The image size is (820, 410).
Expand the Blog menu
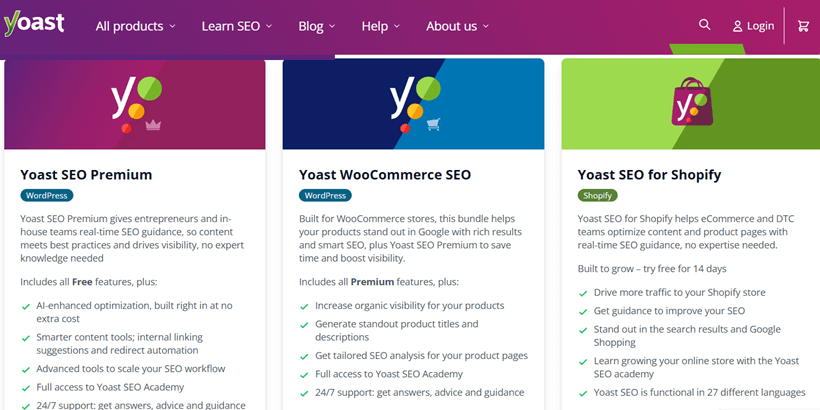pyautogui.click(x=317, y=26)
